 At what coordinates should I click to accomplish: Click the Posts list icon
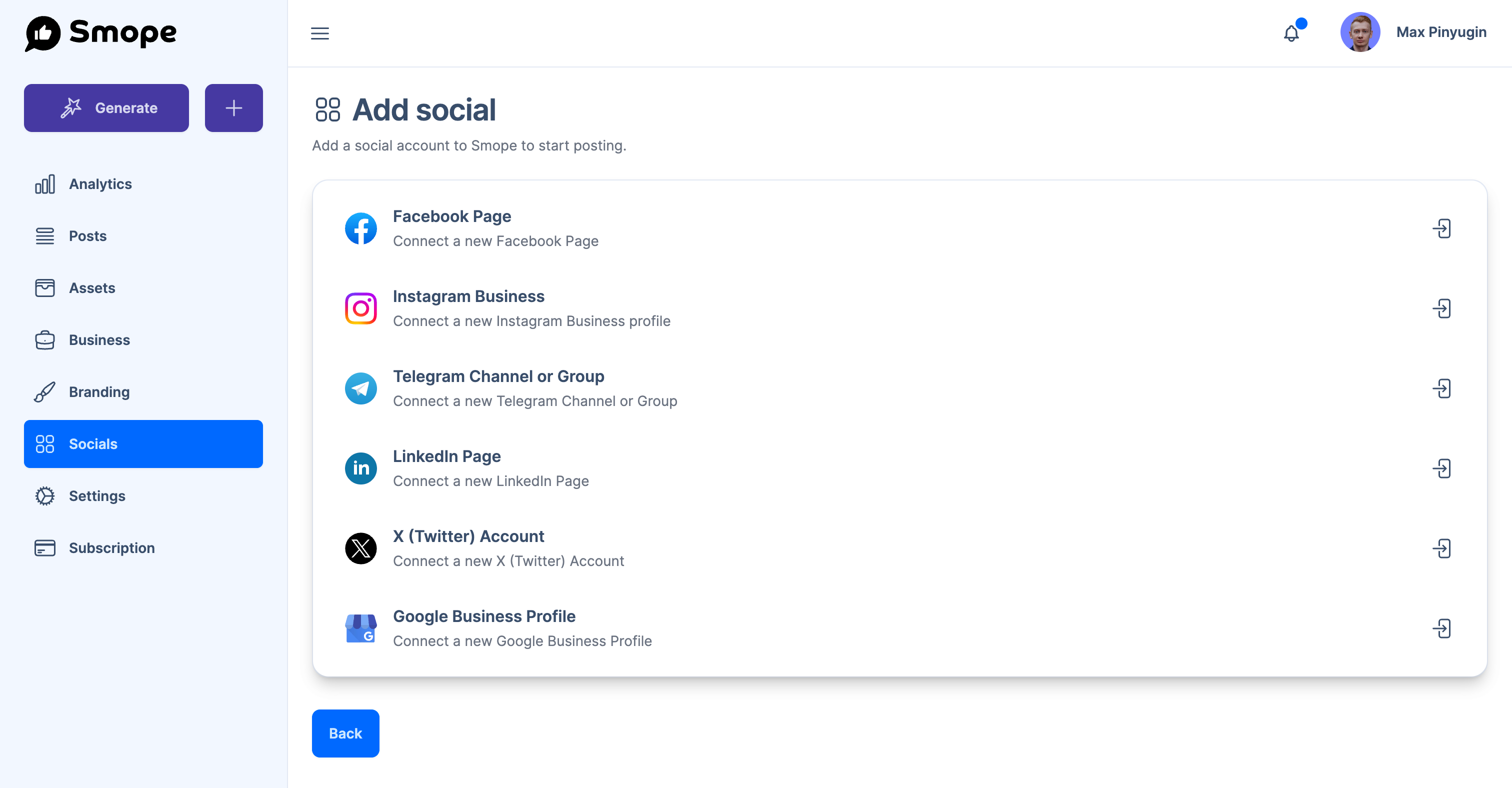[x=44, y=236]
